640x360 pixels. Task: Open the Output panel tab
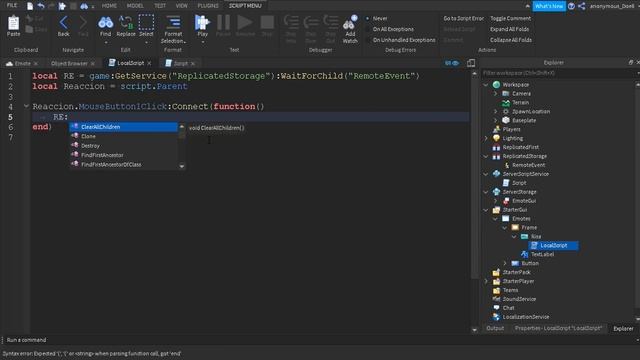point(495,328)
